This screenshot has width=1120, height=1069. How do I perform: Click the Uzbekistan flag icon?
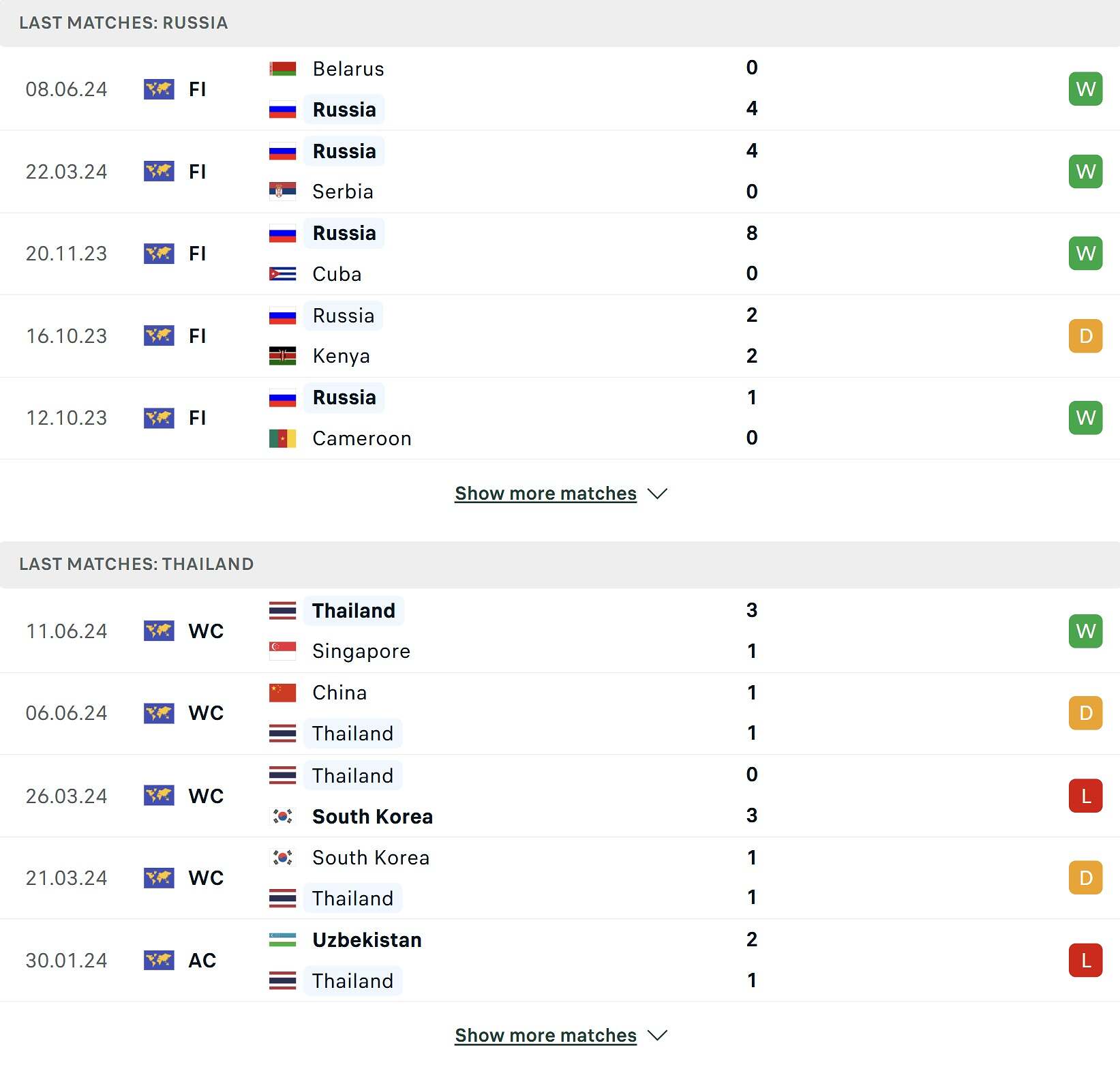[x=282, y=940]
